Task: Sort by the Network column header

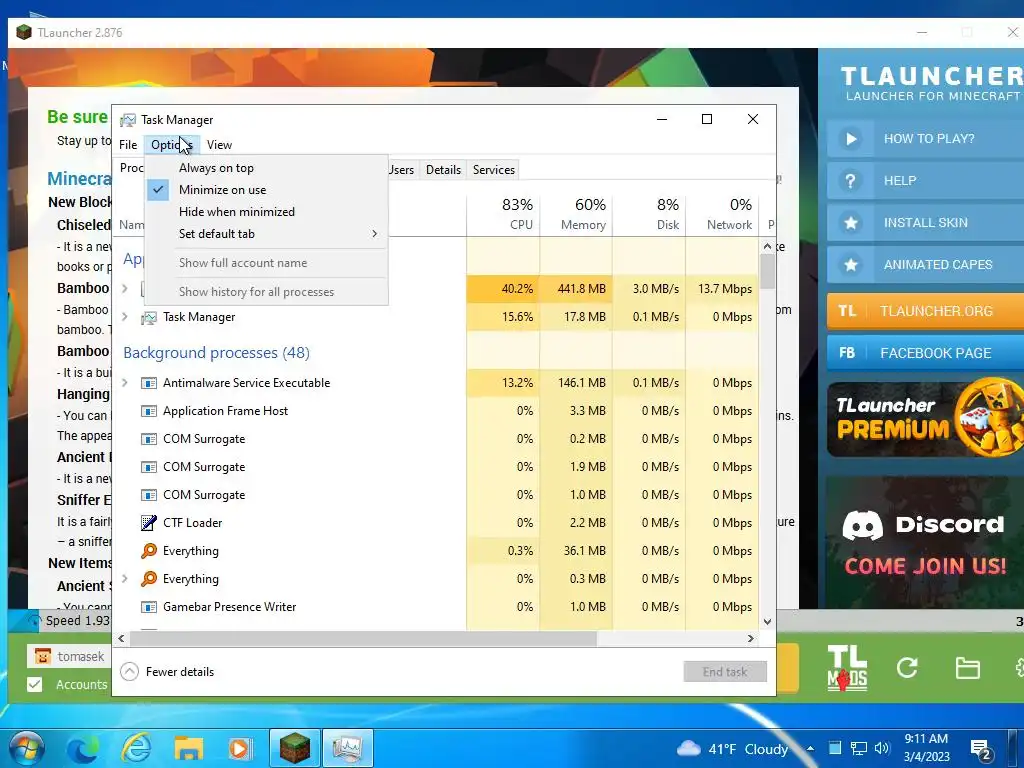Action: [x=722, y=214]
